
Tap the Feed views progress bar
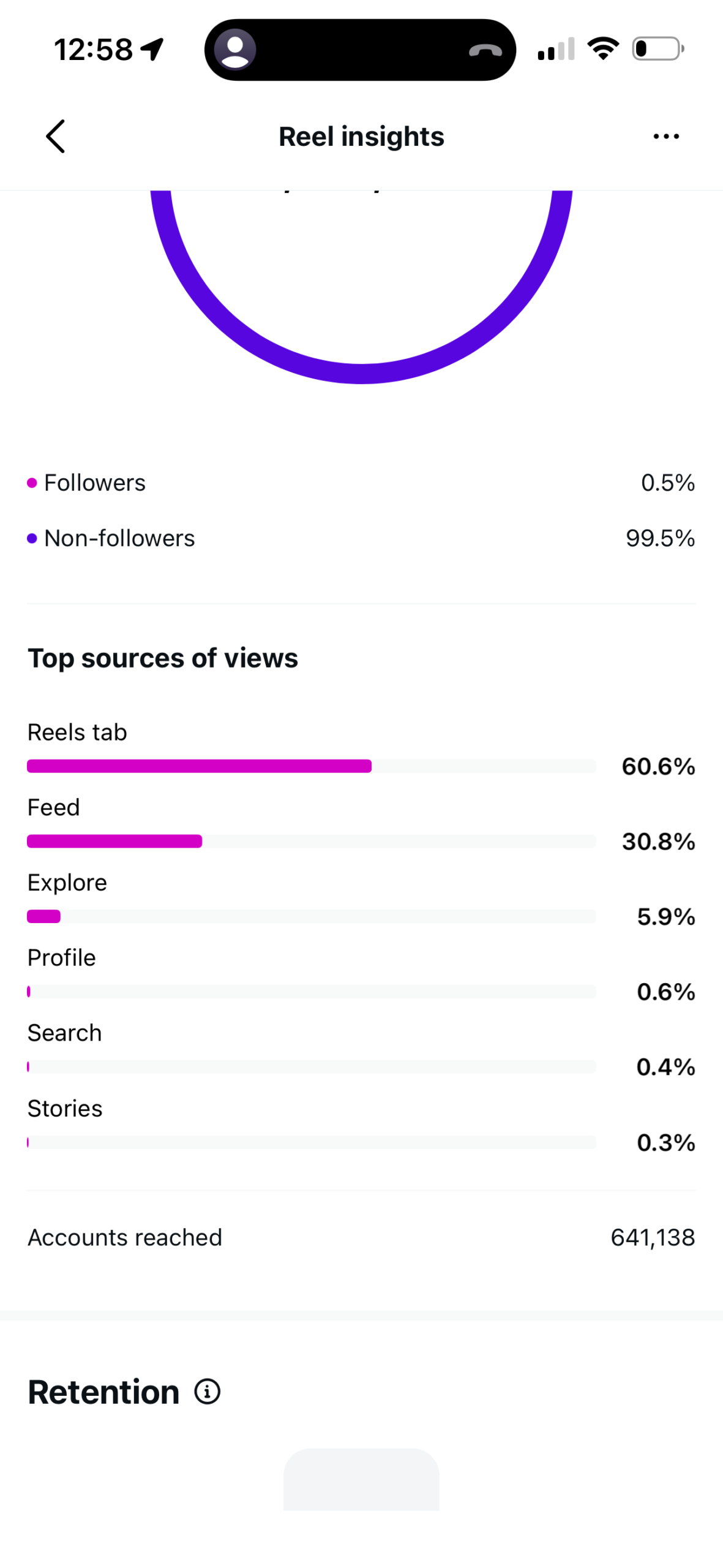pyautogui.click(x=311, y=841)
